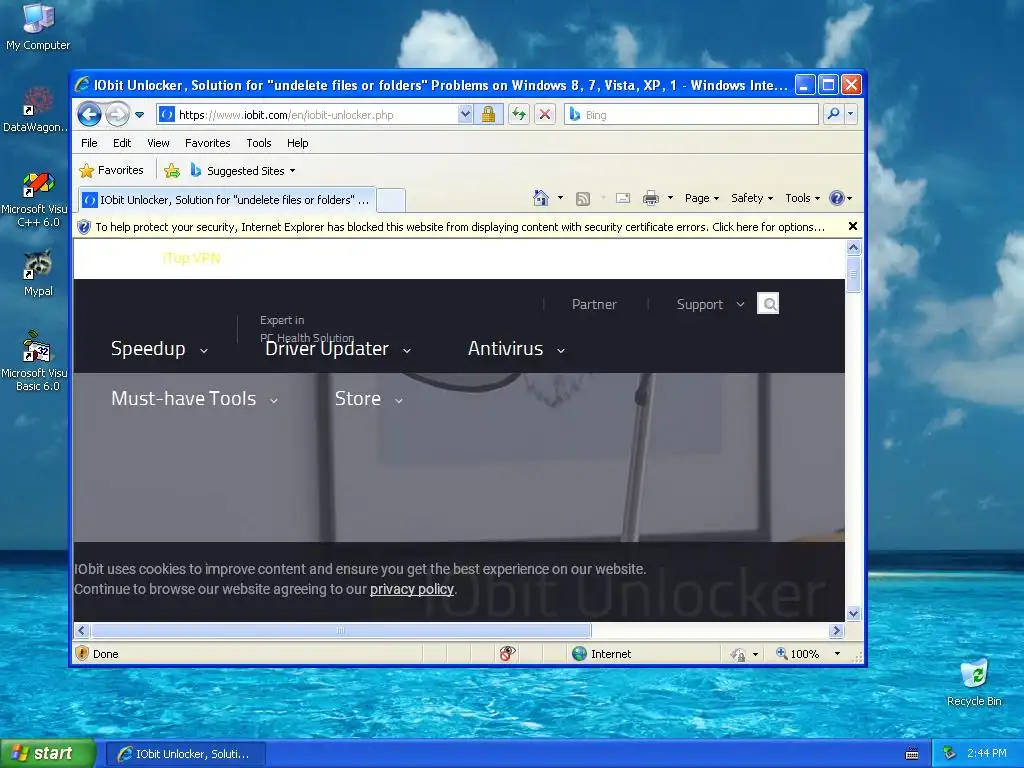The width and height of the screenshot is (1024, 768).
Task: Click Add to Favorites Bar icon
Action: coord(172,171)
